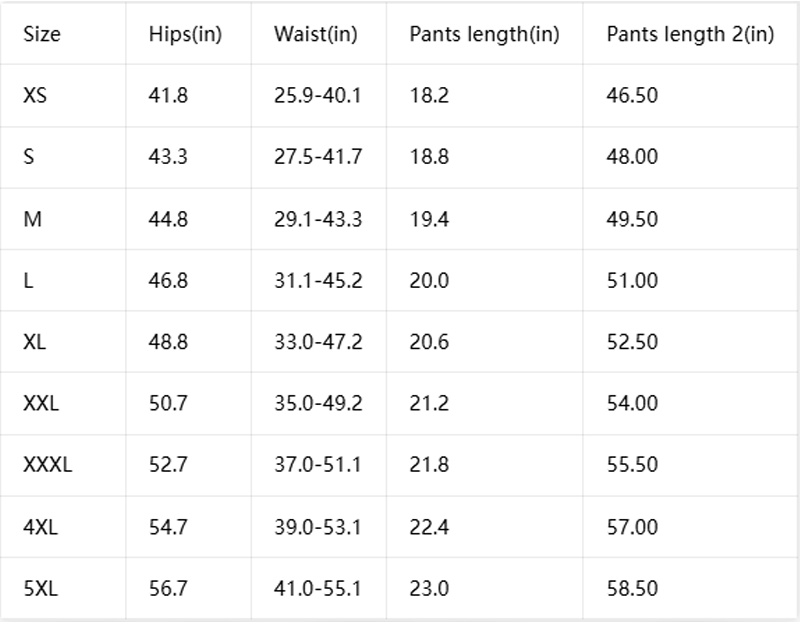Click pants length value 20.0

tap(429, 281)
